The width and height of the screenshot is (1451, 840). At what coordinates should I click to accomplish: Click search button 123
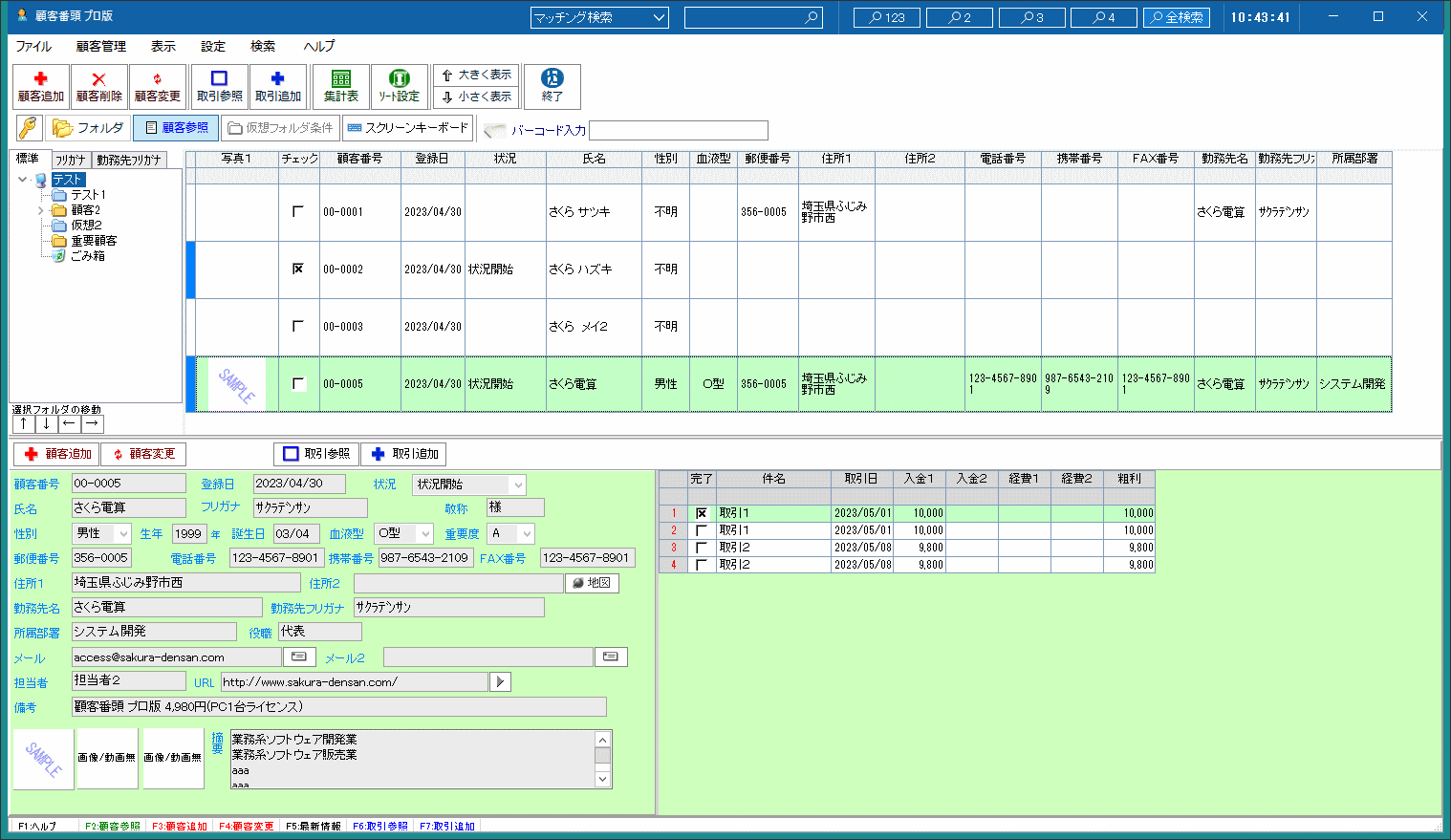point(886,17)
